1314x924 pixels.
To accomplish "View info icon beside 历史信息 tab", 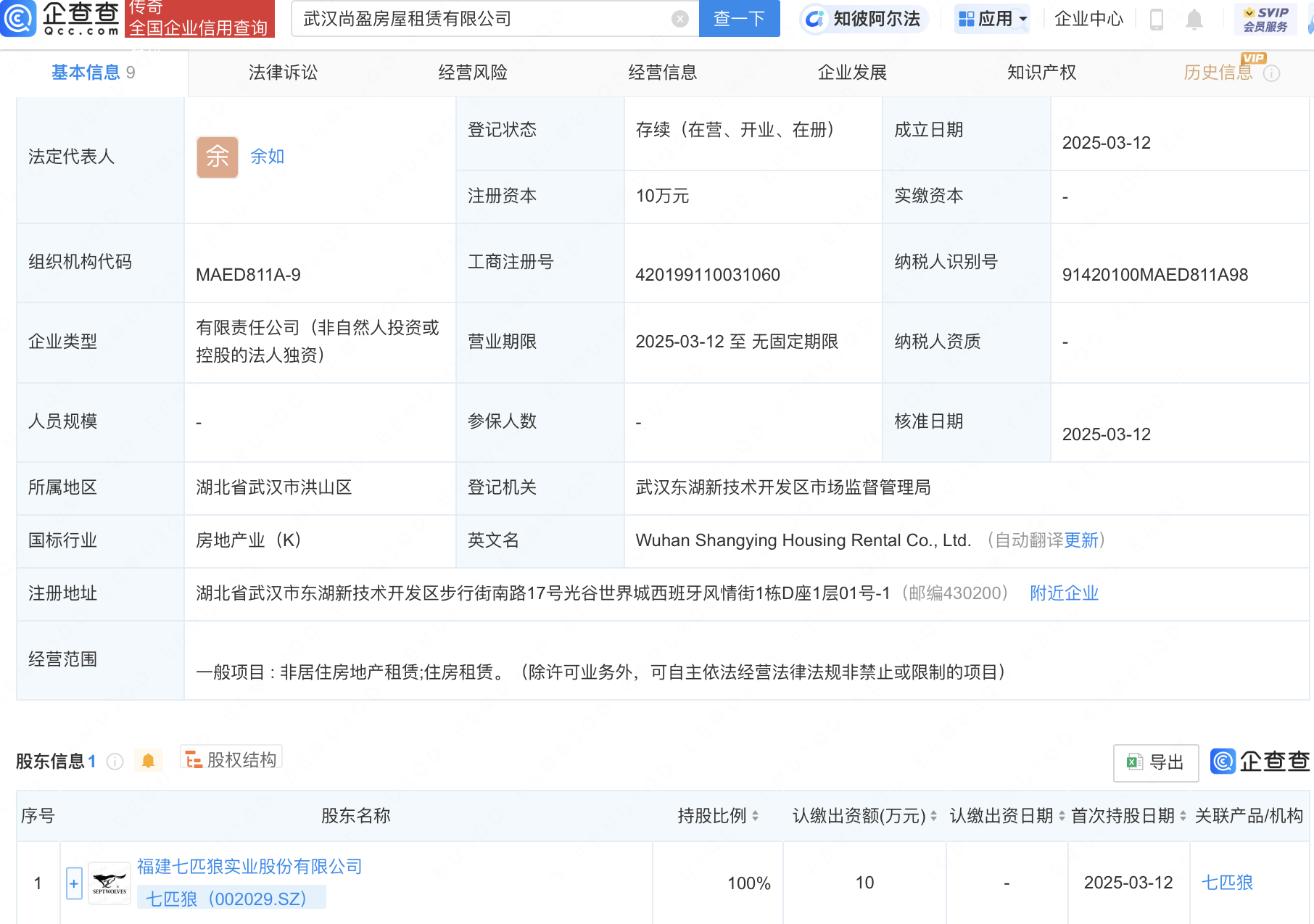I will click(x=1271, y=73).
